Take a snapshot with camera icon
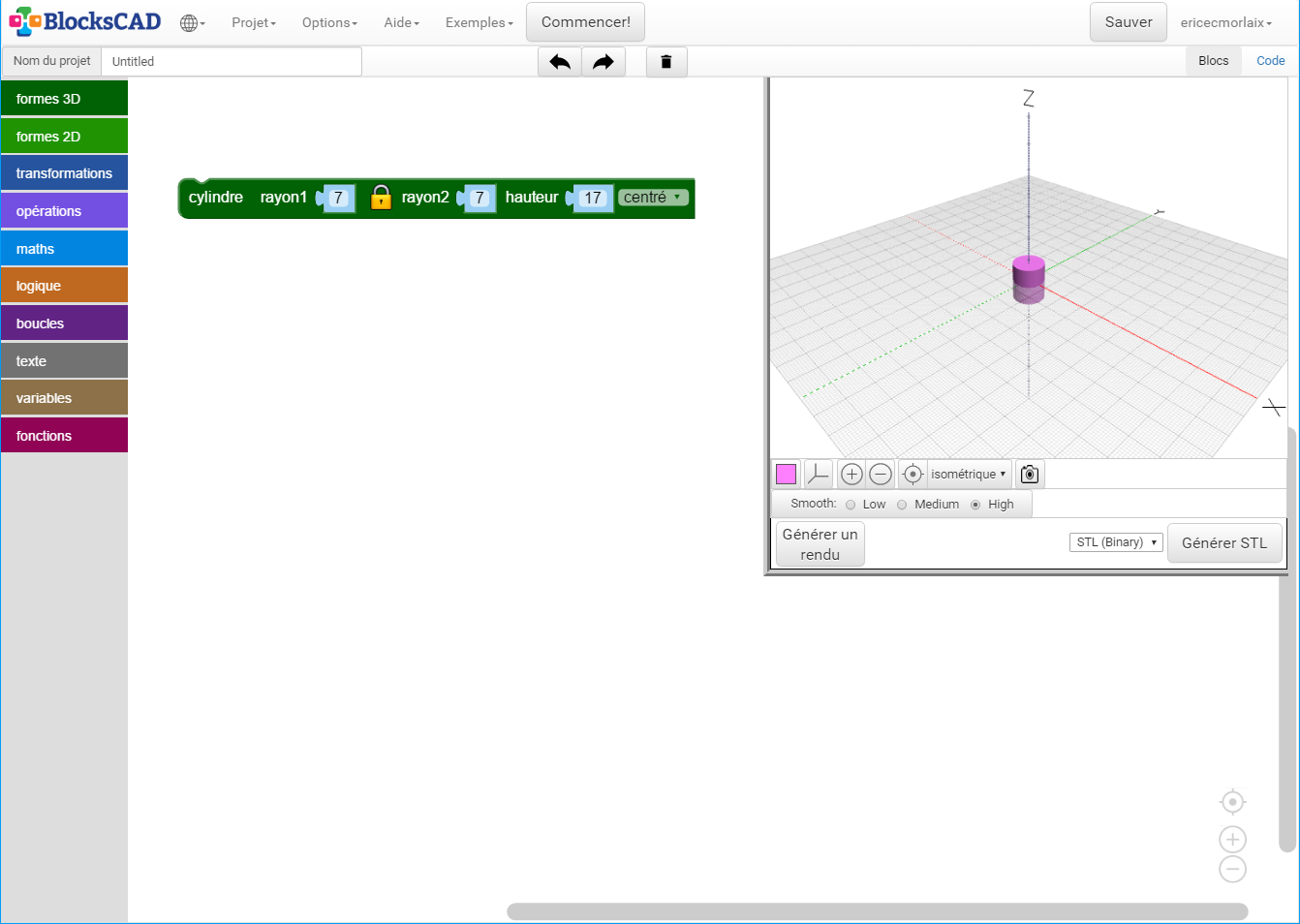The height and width of the screenshot is (924, 1300). pyautogui.click(x=1030, y=474)
